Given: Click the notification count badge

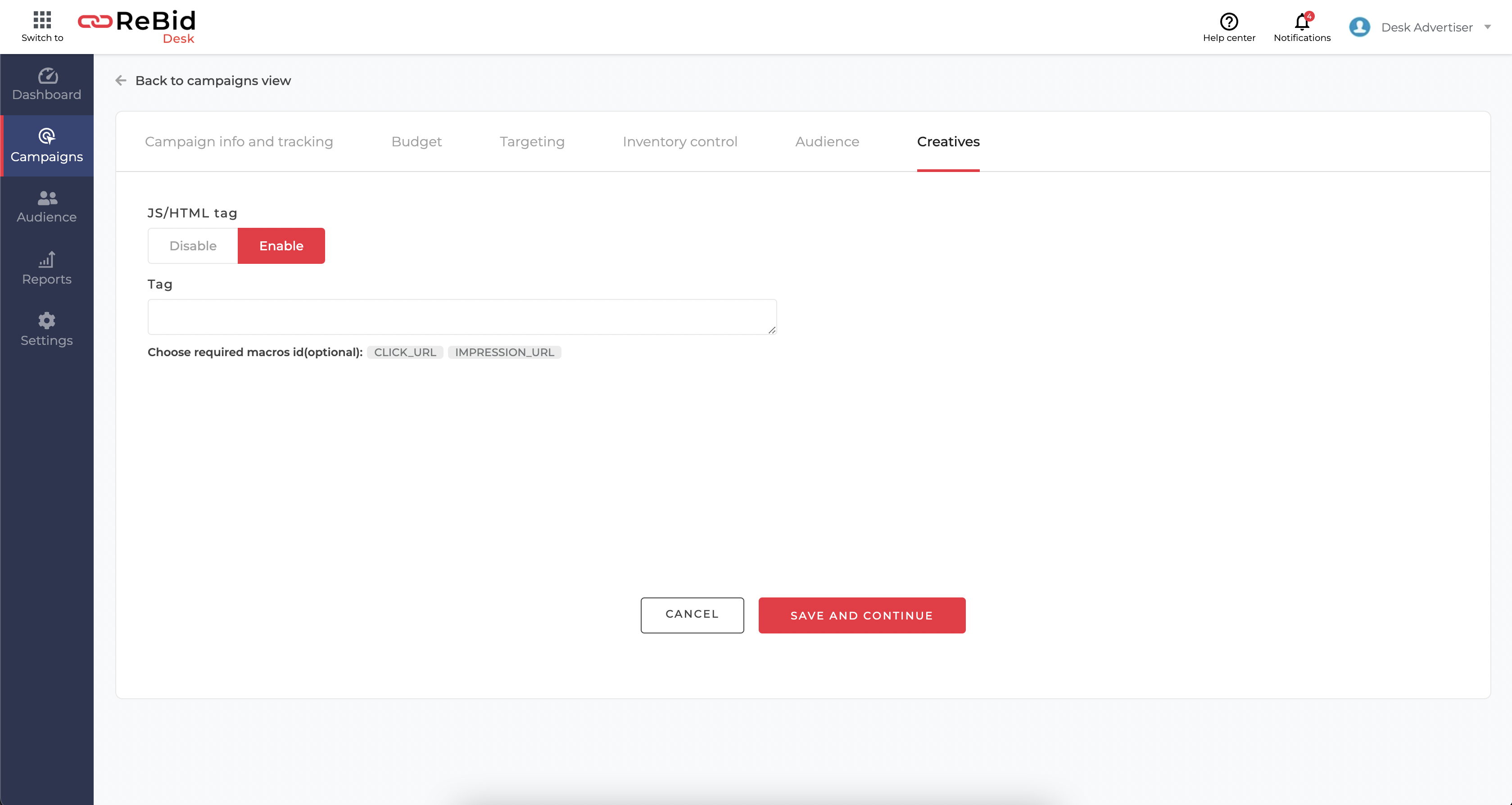Looking at the screenshot, I should tap(1309, 16).
